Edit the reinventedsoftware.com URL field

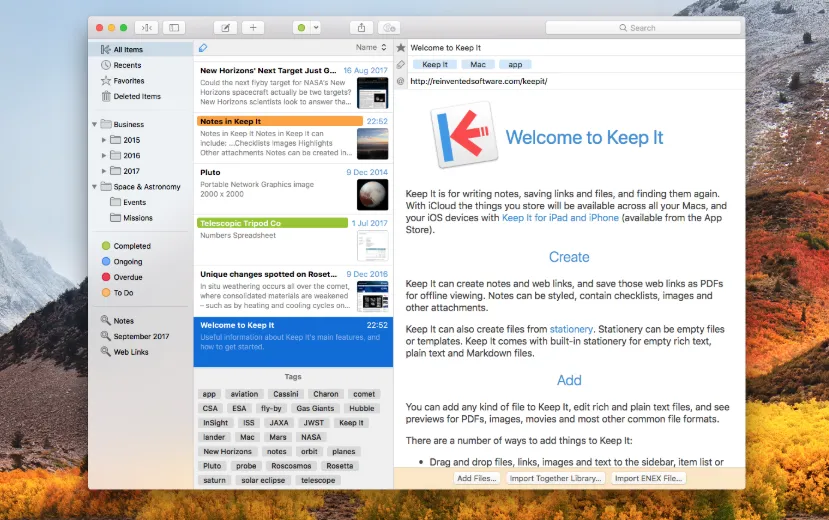[576, 81]
